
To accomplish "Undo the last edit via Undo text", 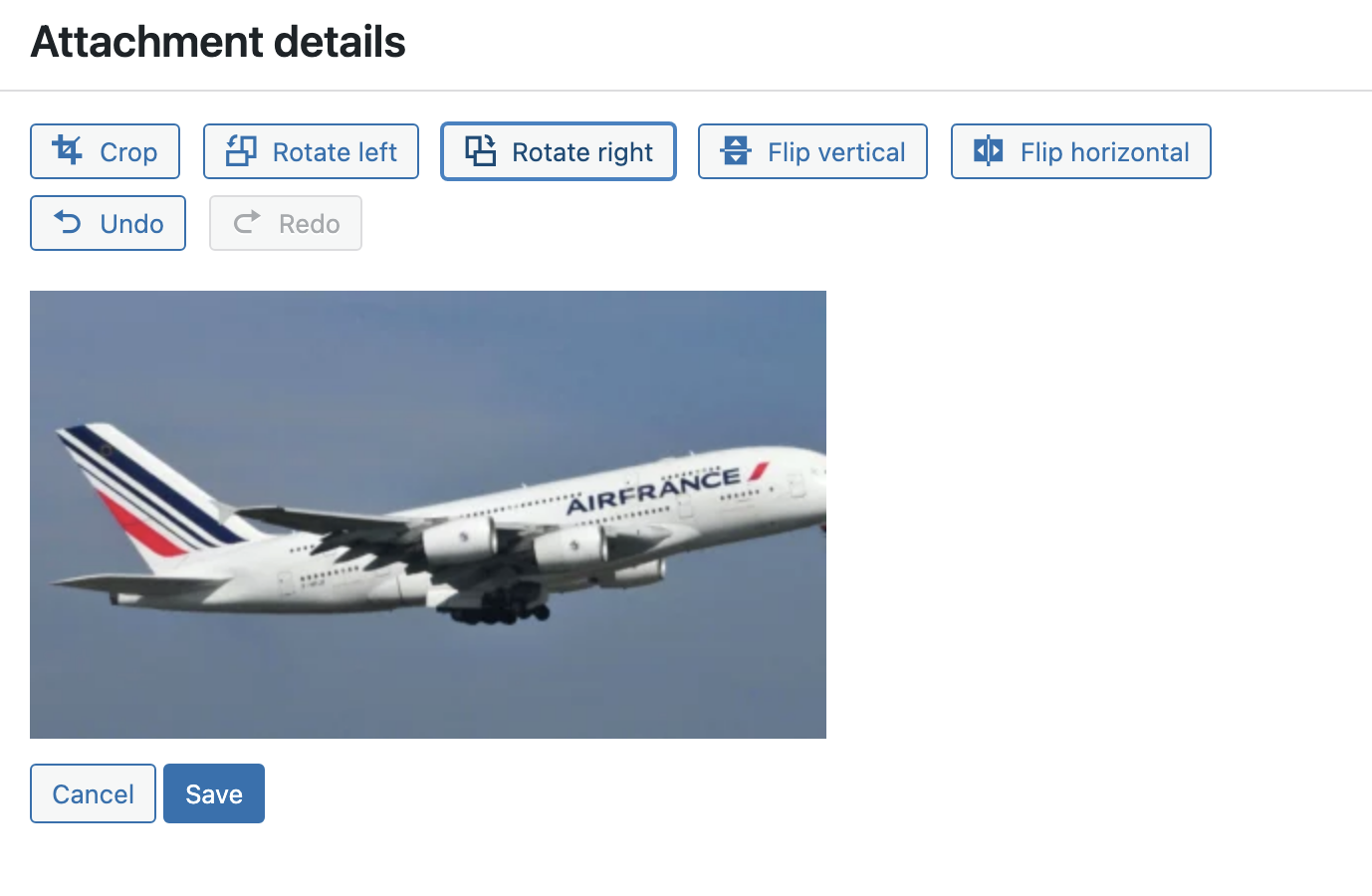I will (x=131, y=224).
